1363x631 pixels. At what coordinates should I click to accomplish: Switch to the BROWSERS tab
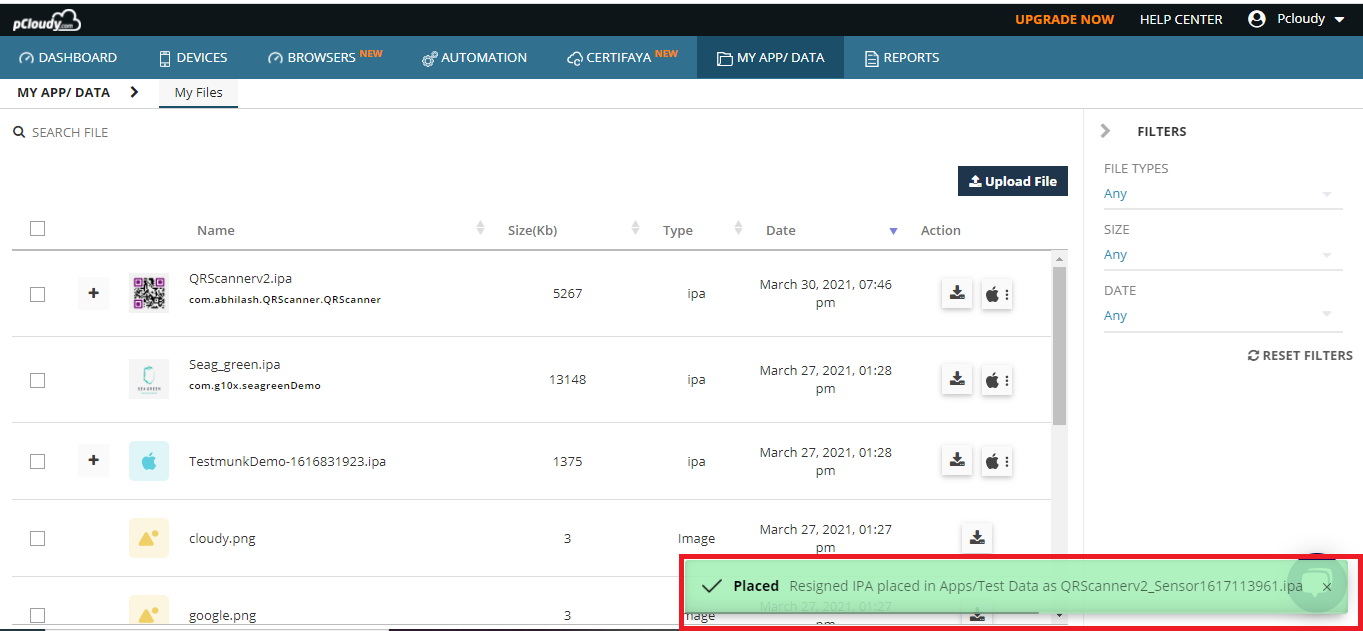tap(325, 57)
